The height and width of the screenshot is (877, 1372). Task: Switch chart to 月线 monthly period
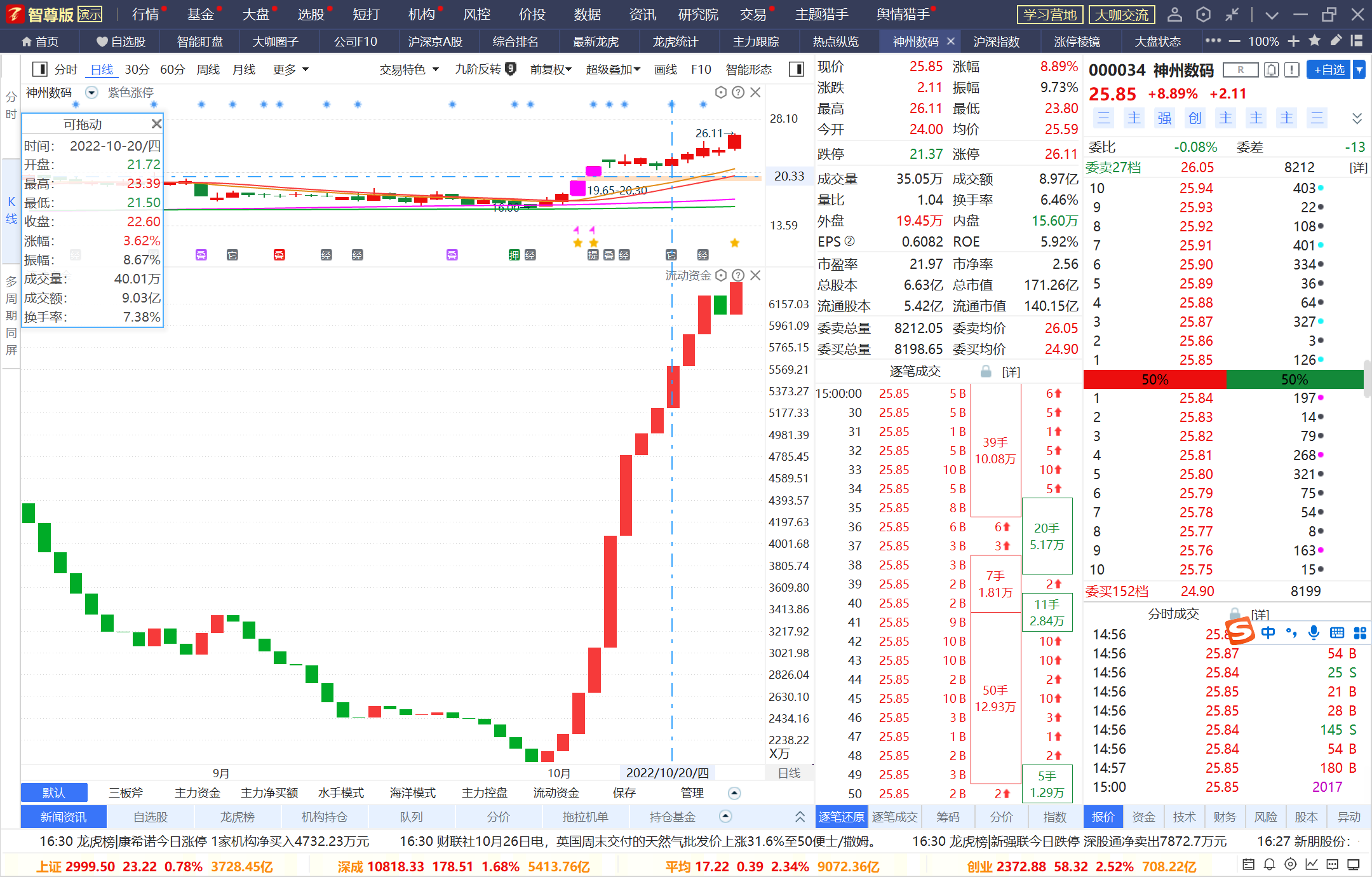[244, 69]
